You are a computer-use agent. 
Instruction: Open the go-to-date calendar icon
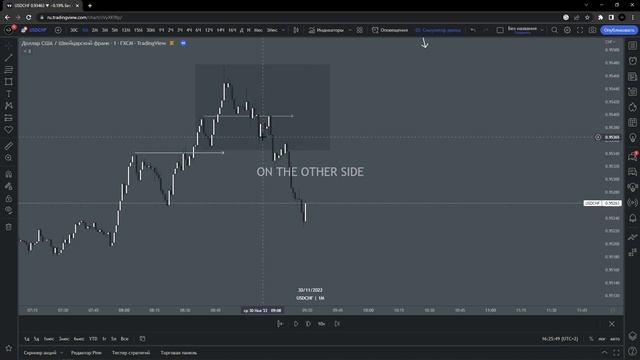point(142,339)
